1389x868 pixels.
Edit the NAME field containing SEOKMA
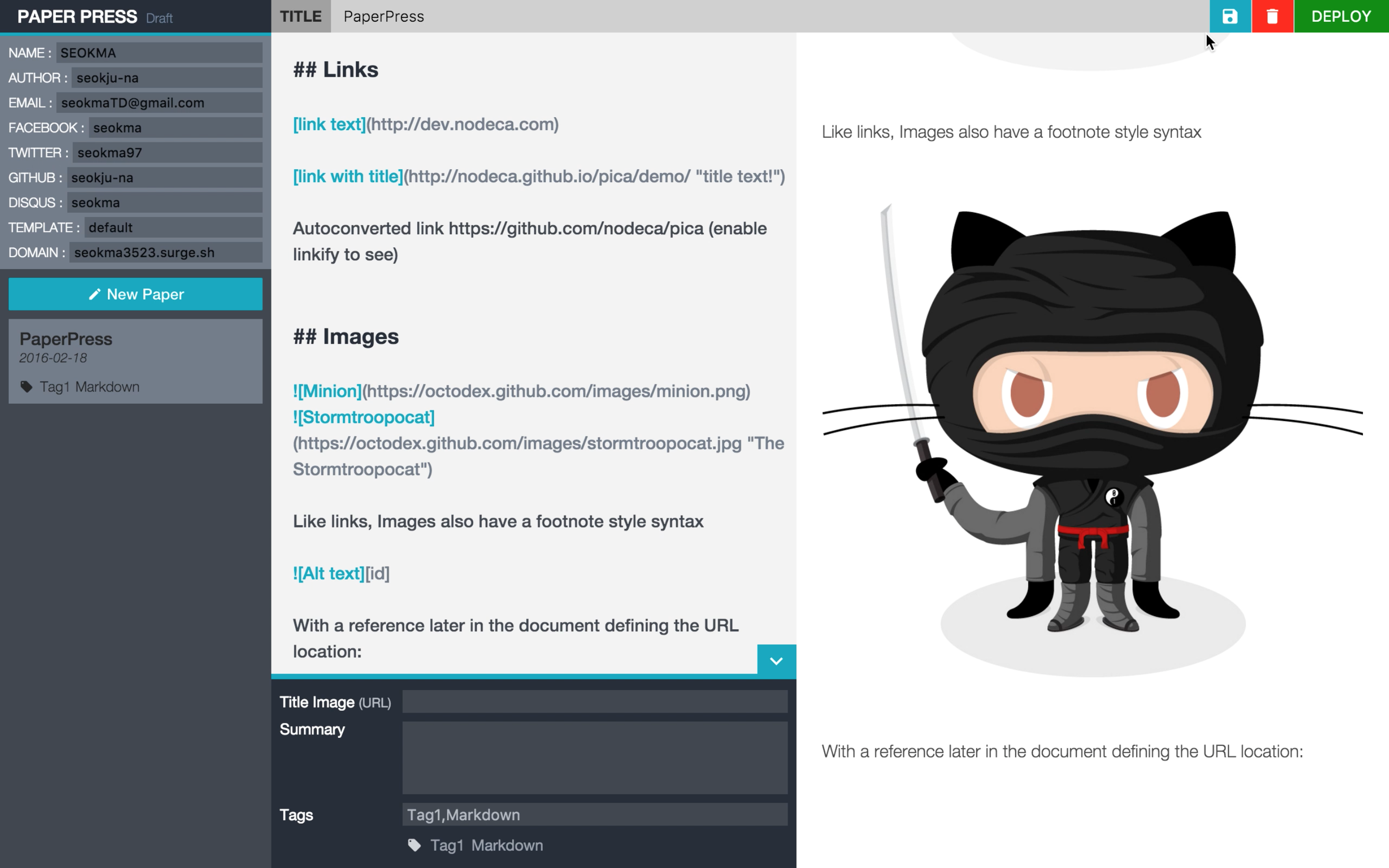[159, 53]
